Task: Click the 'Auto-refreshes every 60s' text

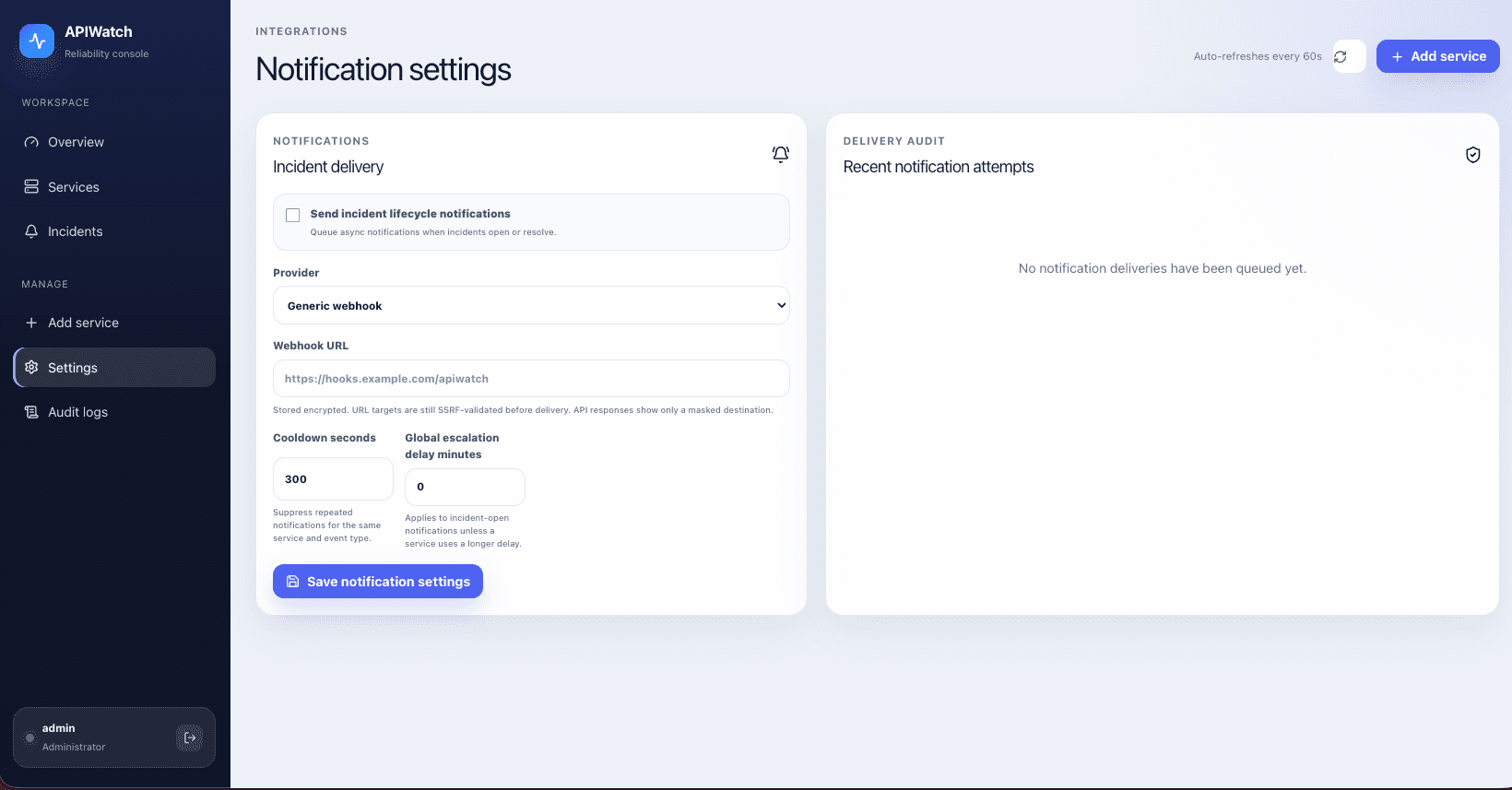Action: point(1258,56)
